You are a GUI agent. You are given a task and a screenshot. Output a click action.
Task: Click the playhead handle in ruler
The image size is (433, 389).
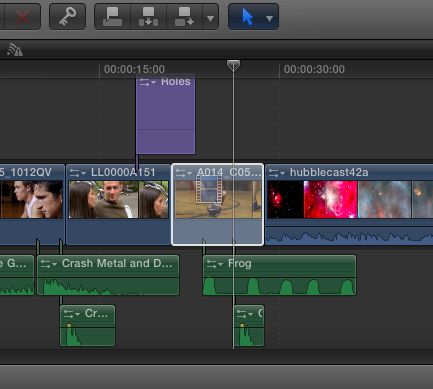233,65
